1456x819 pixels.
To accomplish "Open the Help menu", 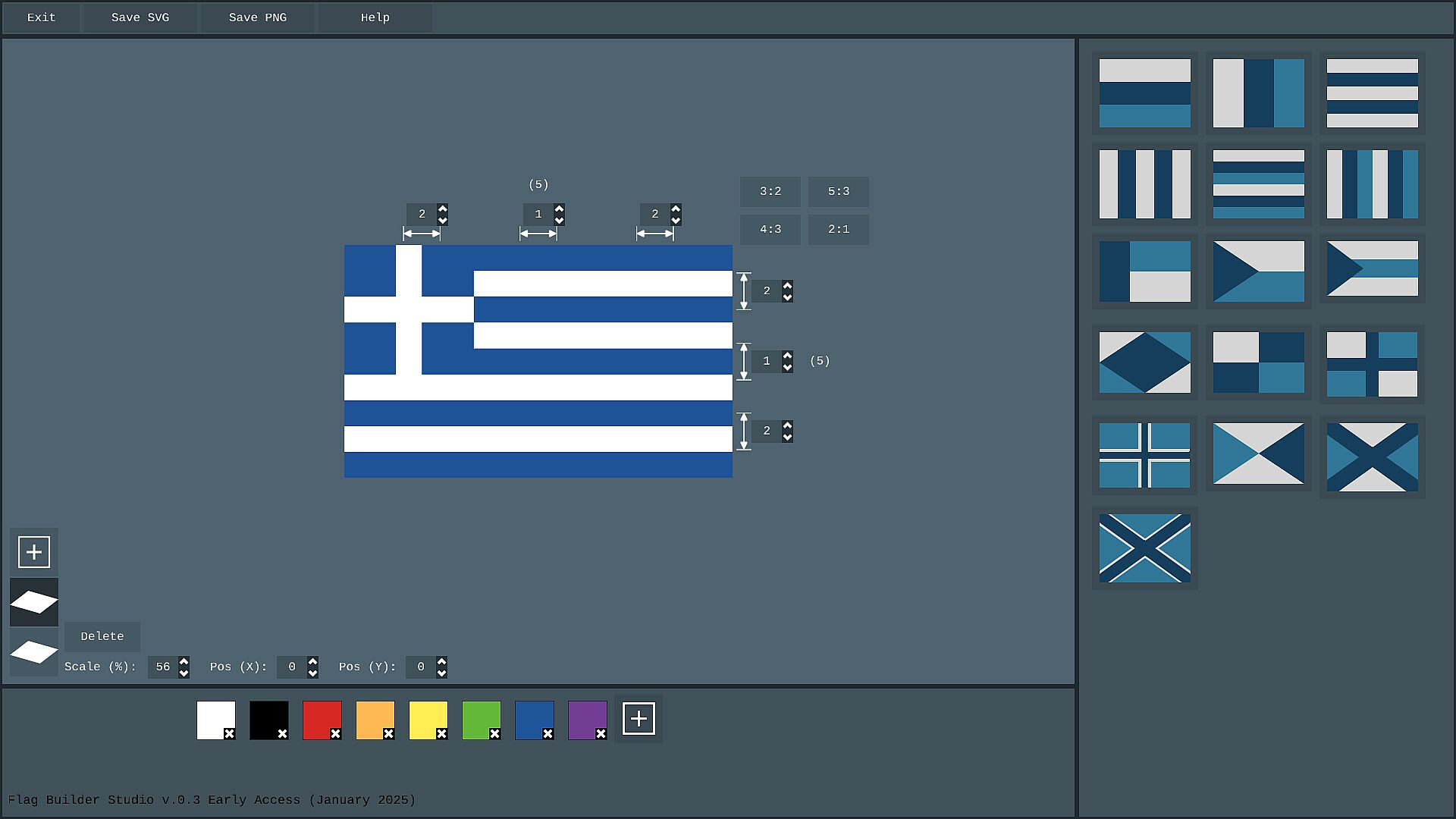I will pyautogui.click(x=375, y=17).
